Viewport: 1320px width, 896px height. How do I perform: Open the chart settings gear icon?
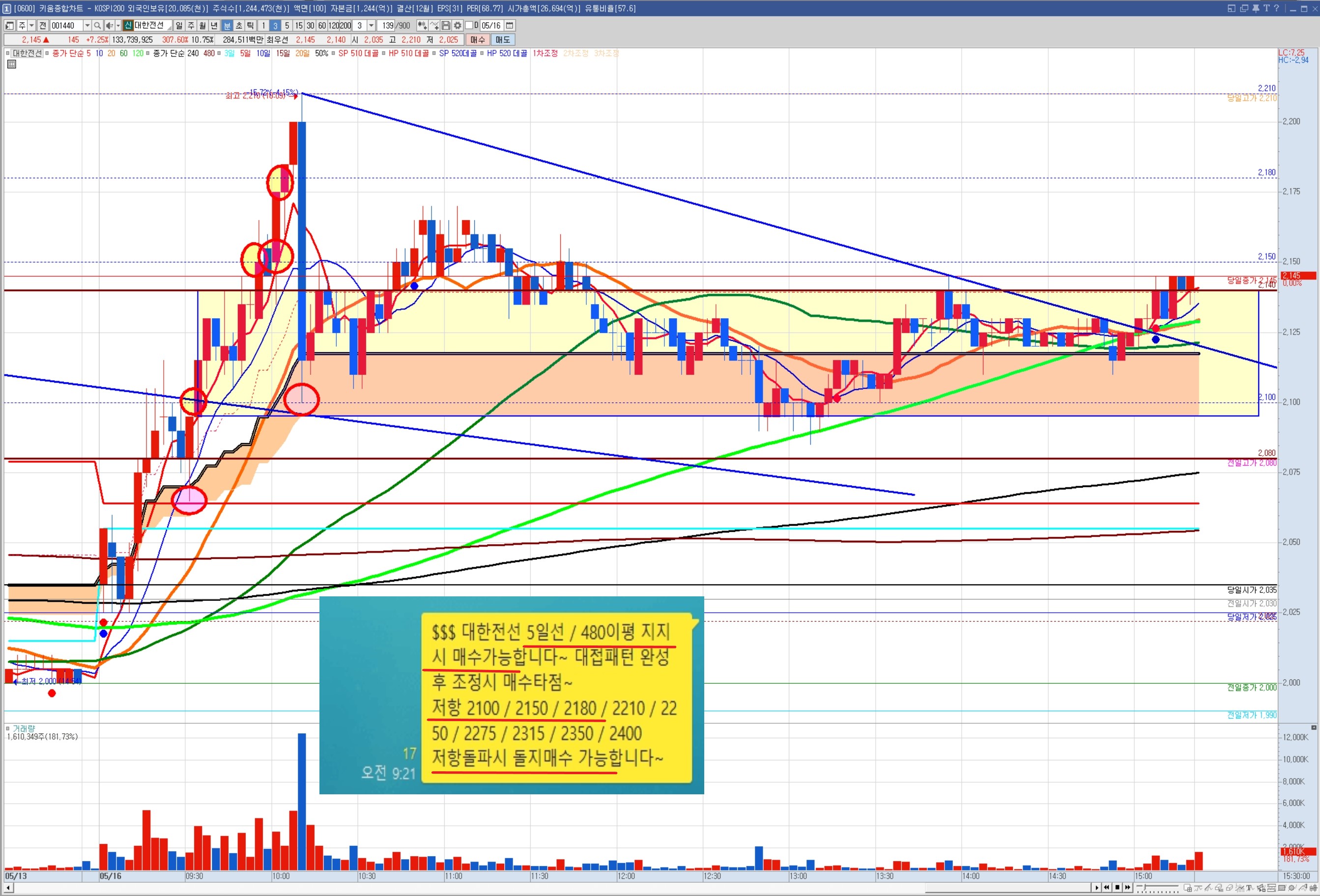point(458,26)
